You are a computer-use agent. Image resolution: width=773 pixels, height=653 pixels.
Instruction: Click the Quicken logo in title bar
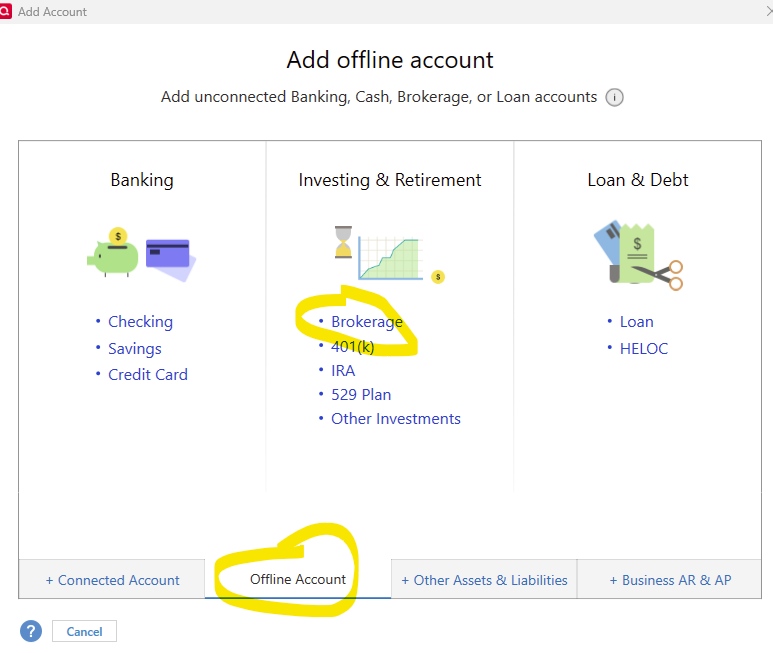(x=5, y=11)
